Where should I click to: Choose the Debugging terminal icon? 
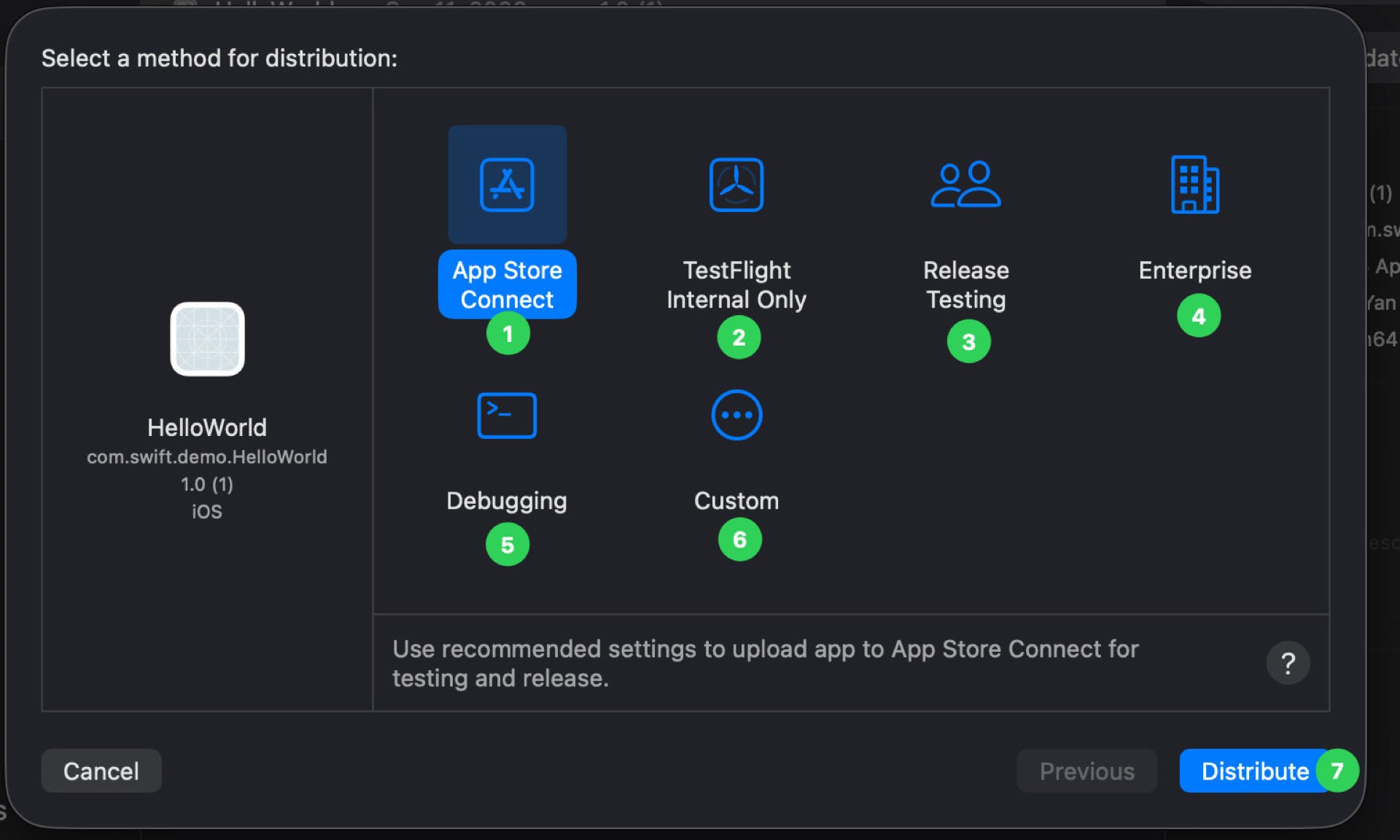507,416
